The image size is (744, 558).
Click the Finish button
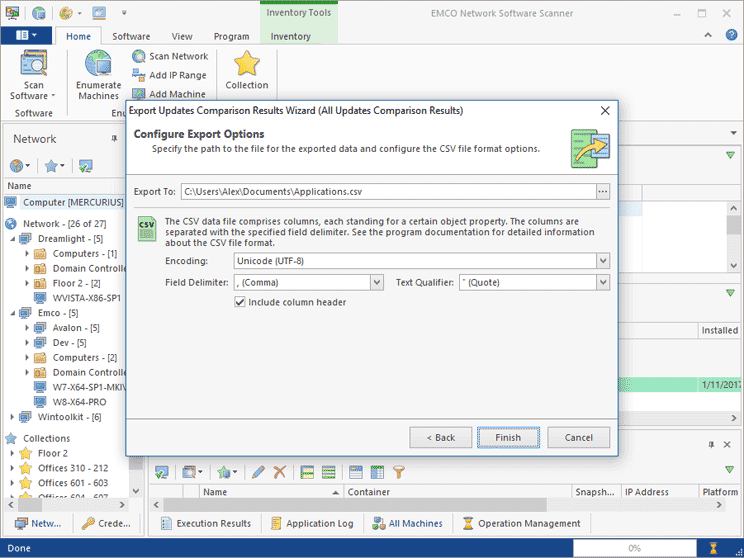coord(508,437)
